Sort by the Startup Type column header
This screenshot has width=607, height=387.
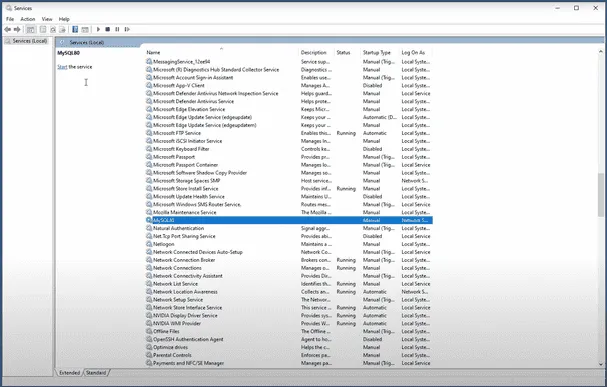pyautogui.click(x=380, y=52)
